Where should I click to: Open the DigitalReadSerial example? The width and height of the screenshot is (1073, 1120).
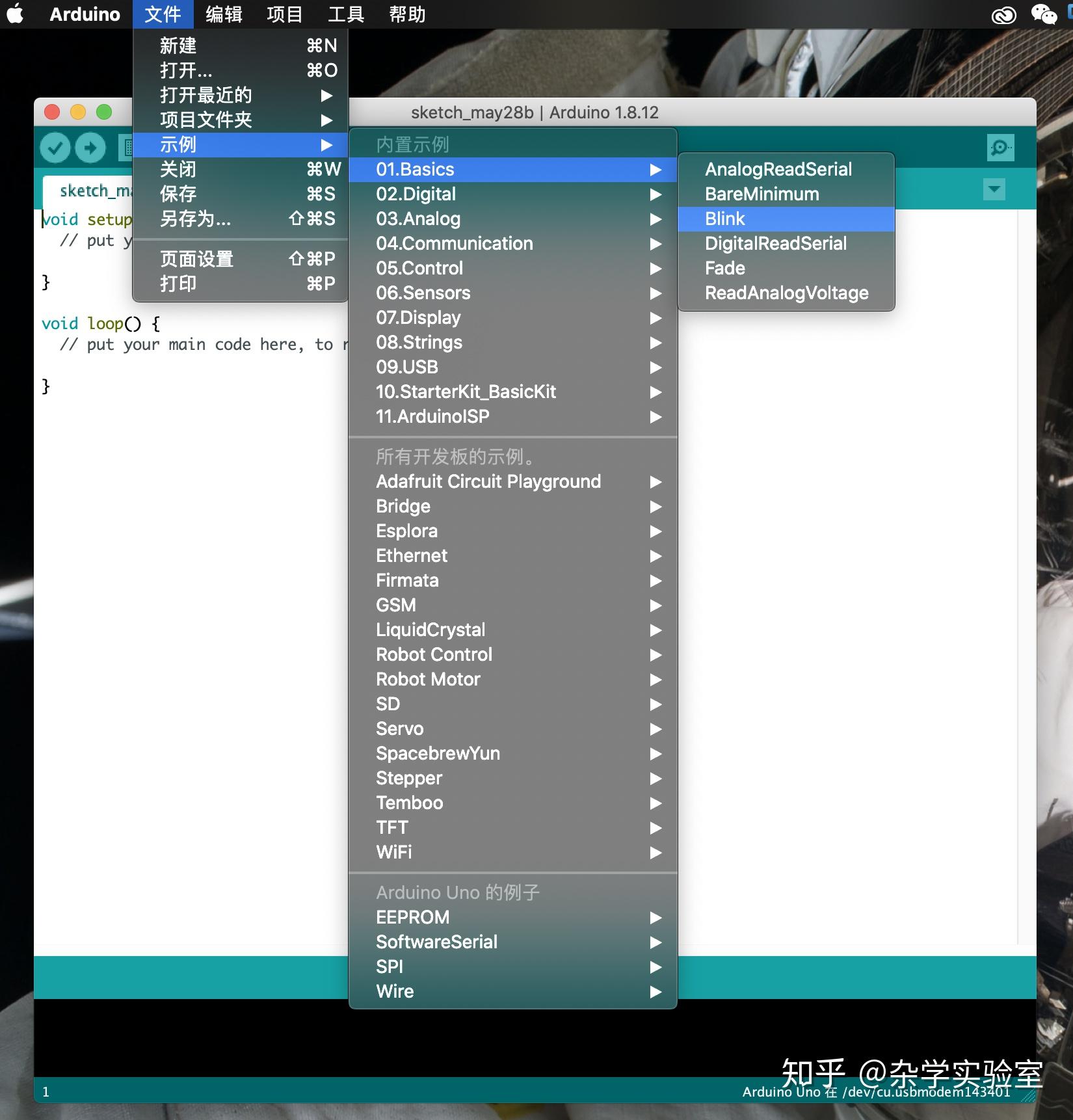786,243
